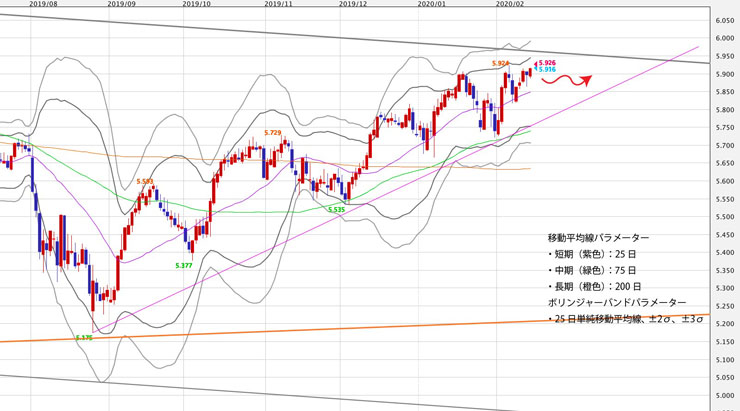Click the 2020/02 date label
Image resolution: width=740 pixels, height=411 pixels.
pyautogui.click(x=510, y=4)
